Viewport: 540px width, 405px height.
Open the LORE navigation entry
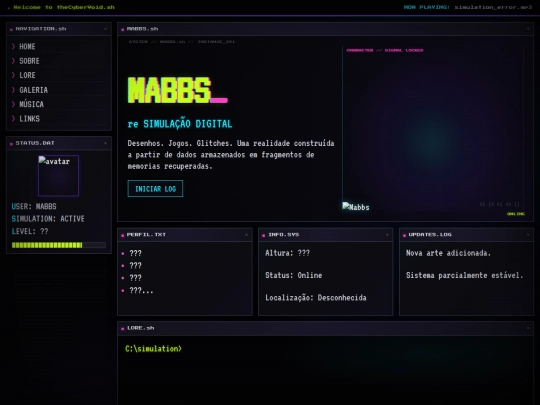pyautogui.click(x=59, y=75)
